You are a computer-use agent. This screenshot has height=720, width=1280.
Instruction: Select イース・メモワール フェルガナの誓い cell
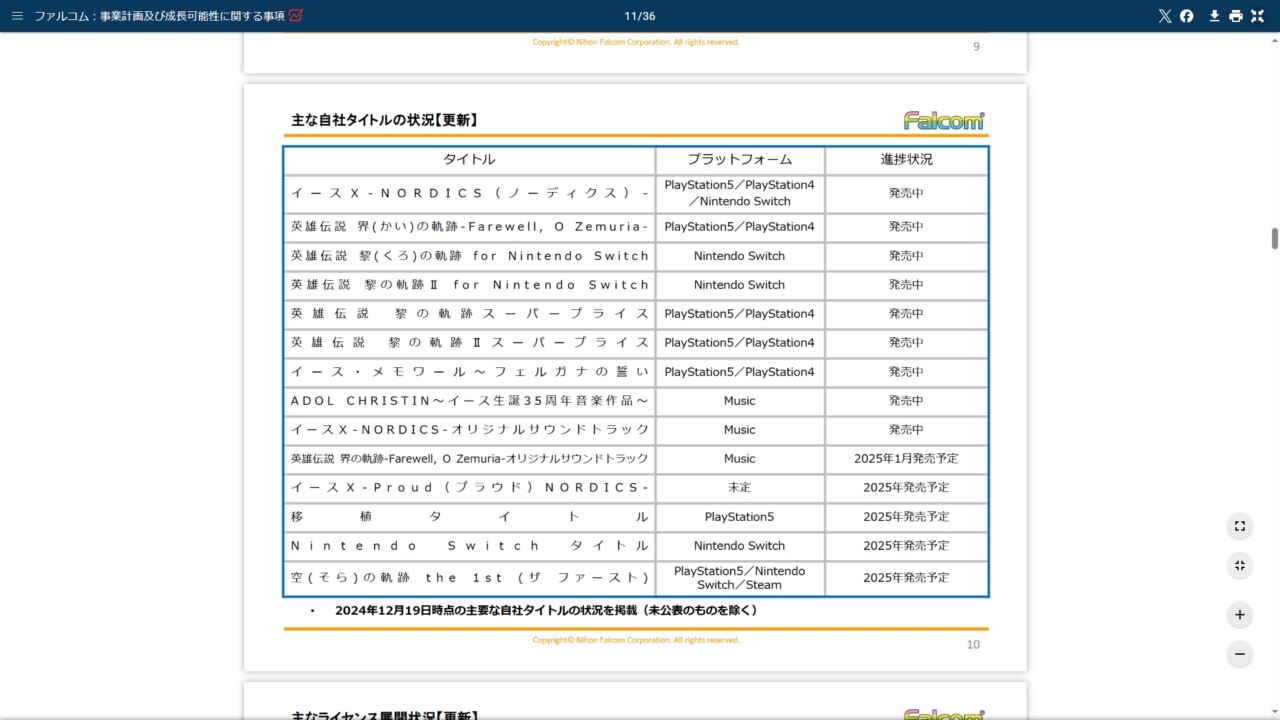point(469,372)
